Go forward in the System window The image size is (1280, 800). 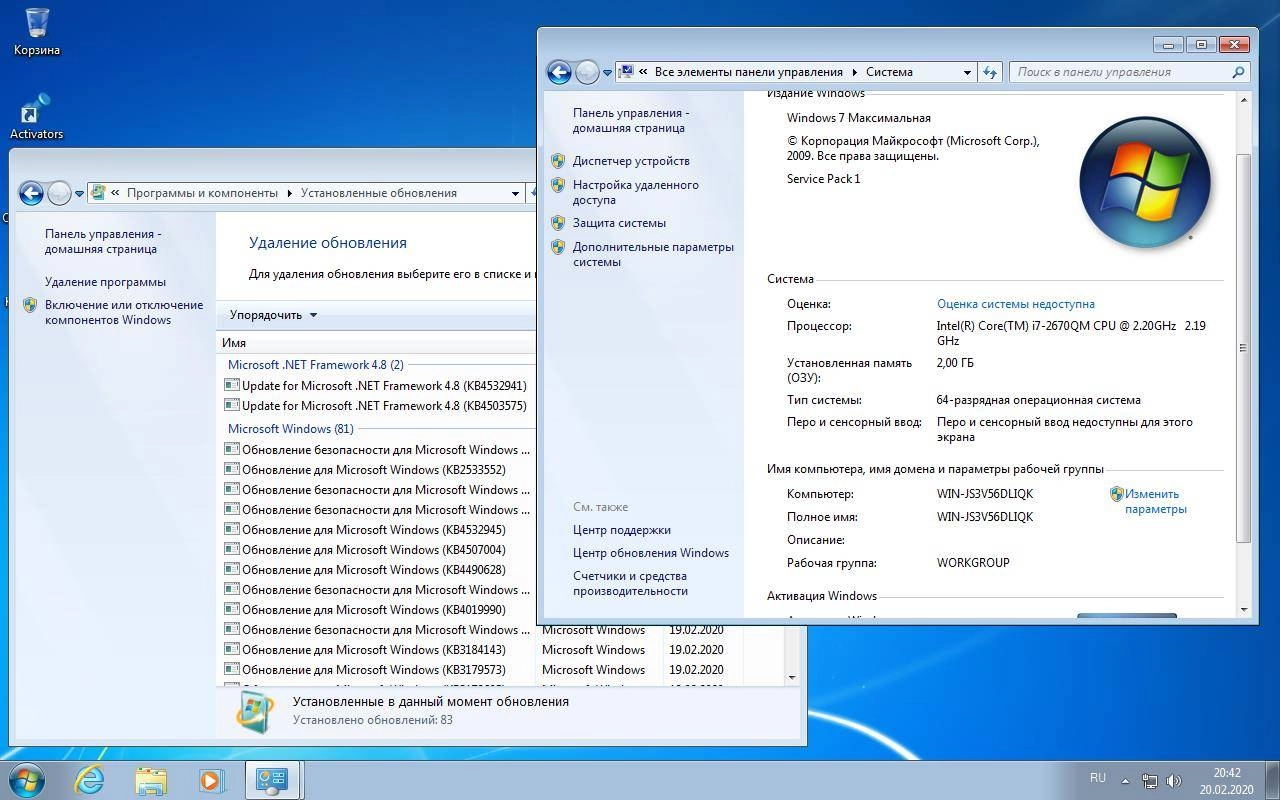click(x=587, y=72)
